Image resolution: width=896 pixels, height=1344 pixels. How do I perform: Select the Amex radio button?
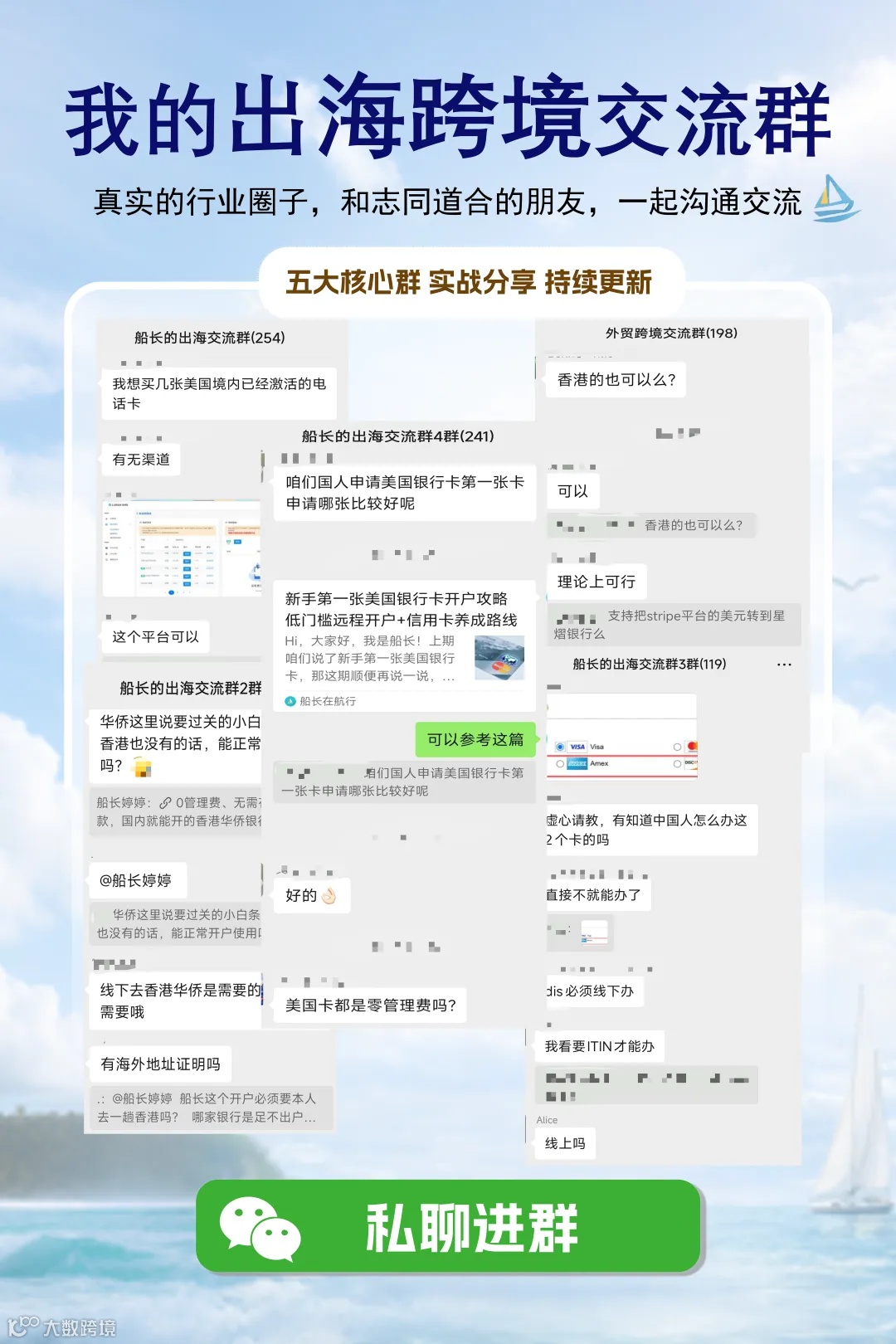click(560, 763)
